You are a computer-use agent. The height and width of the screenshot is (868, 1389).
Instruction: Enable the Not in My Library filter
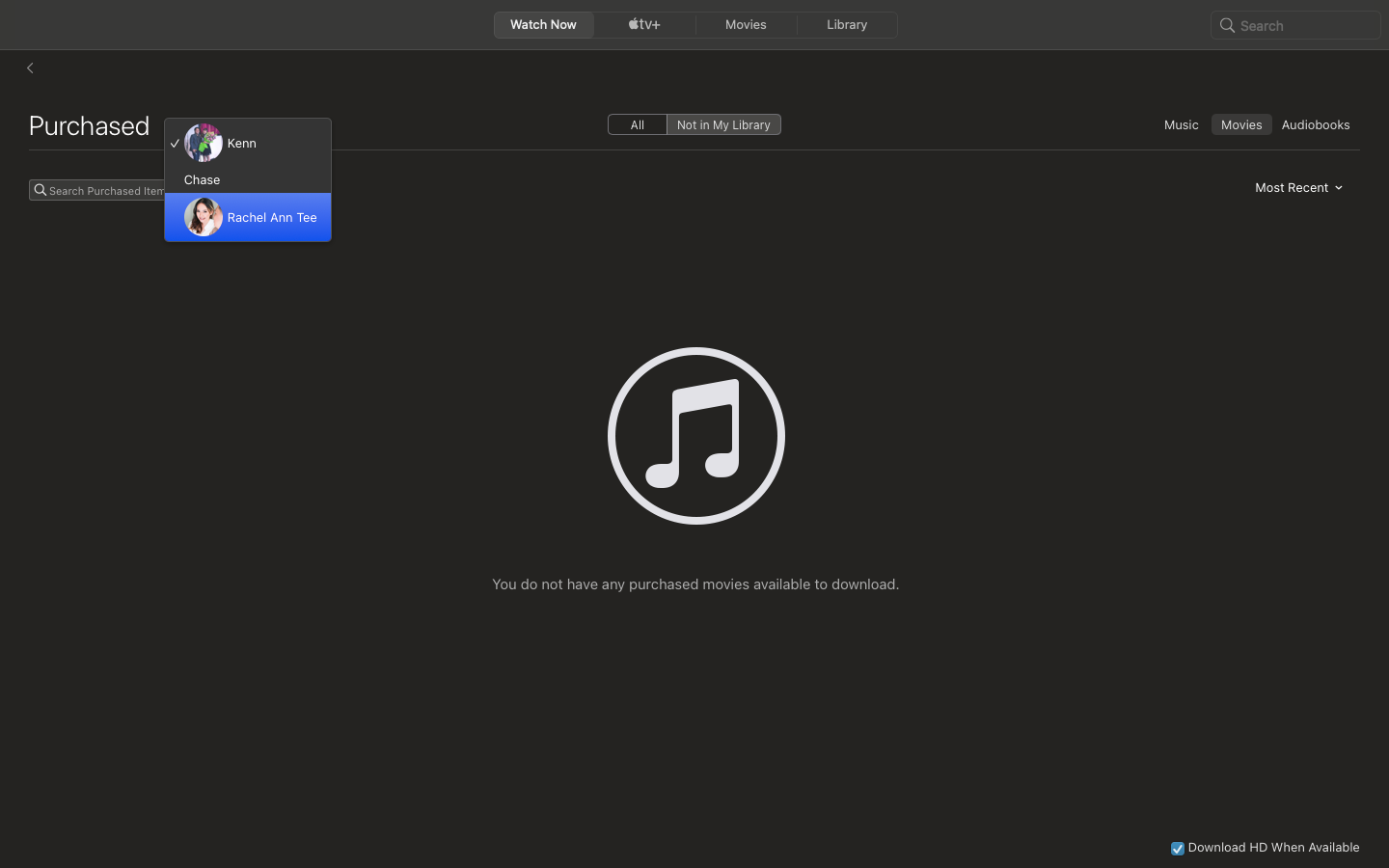coord(723,124)
